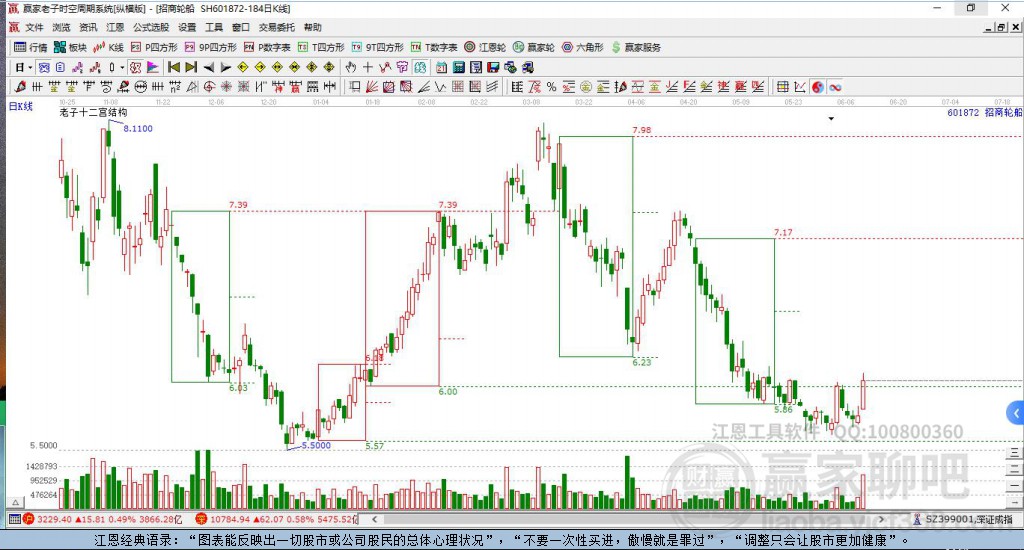The image size is (1024, 550).
Task: Expand the 日 period dropdown arrow
Action: (30, 67)
